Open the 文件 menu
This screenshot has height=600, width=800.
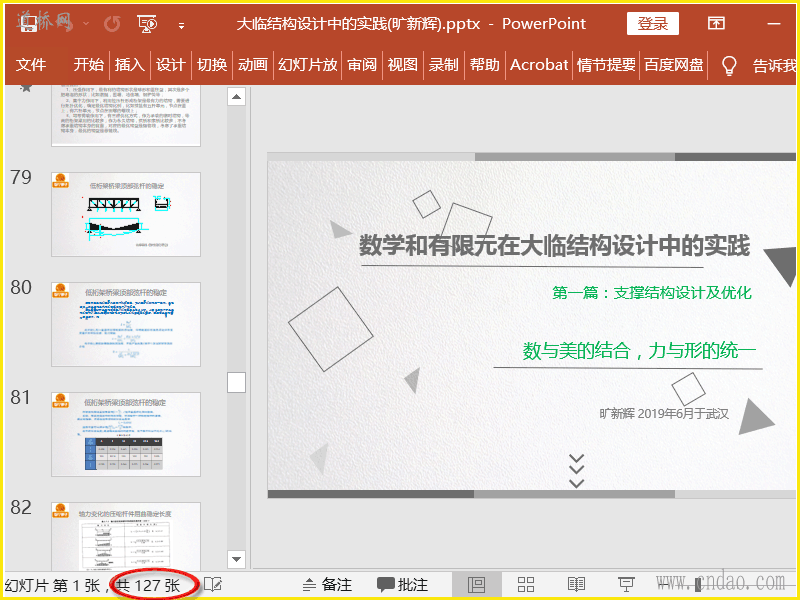click(x=31, y=65)
